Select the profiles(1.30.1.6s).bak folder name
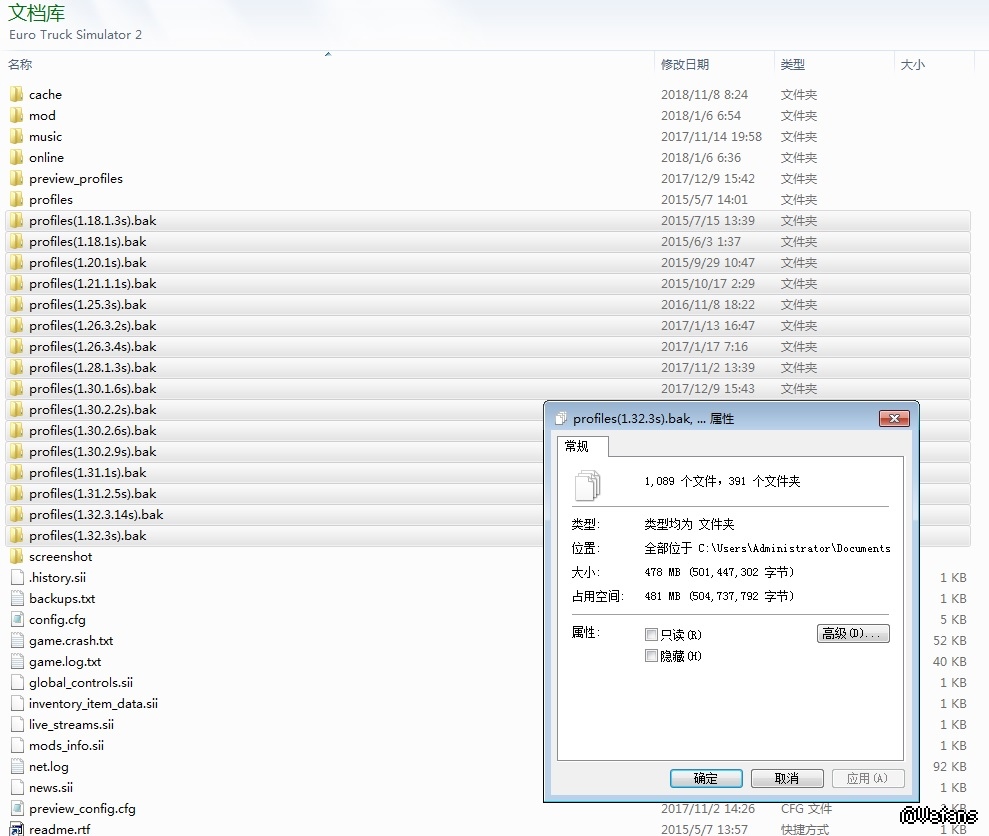 (93, 389)
